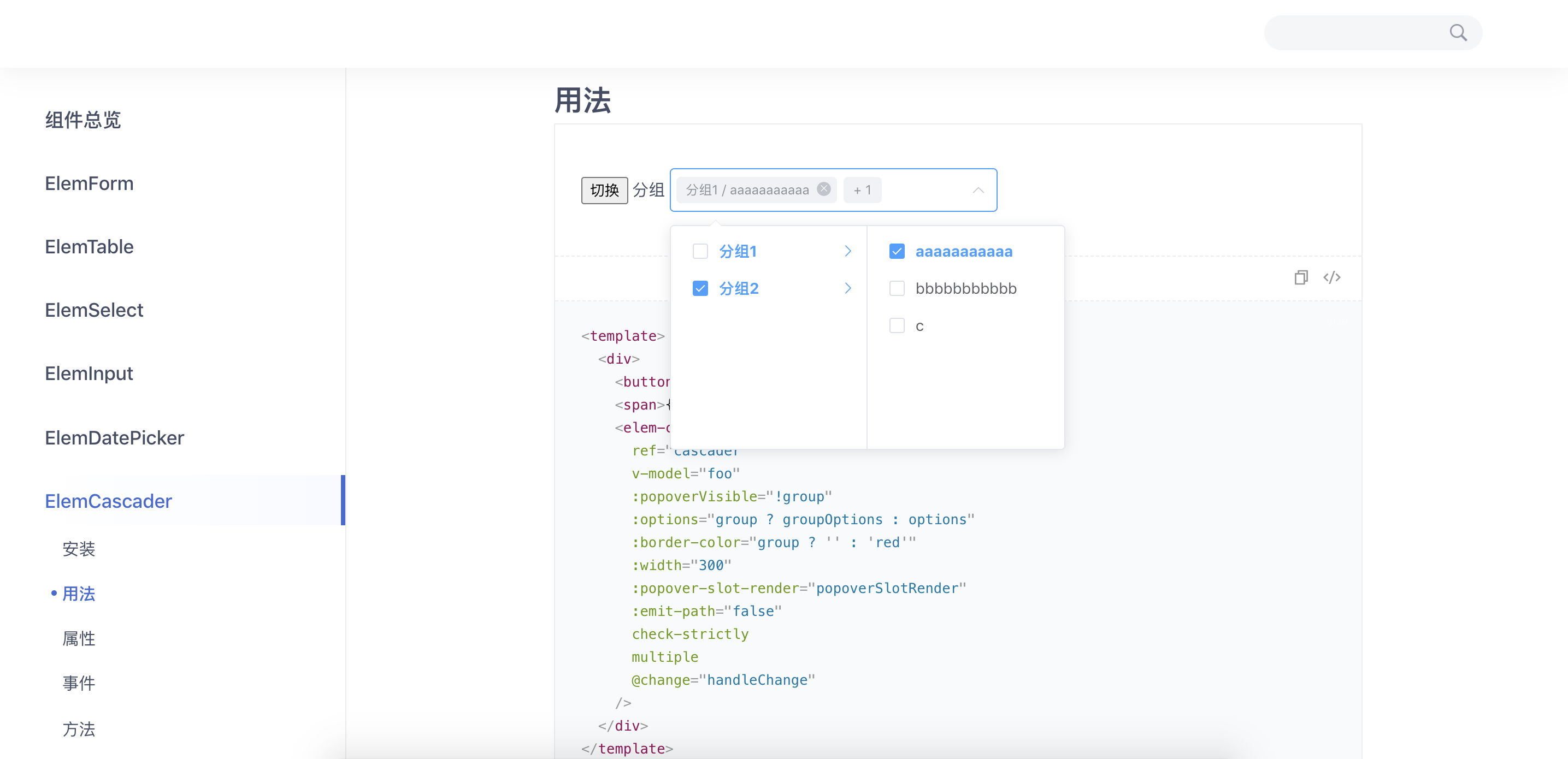Screen dimensions: 1568x759
Task: Click the :emit-path="false" code line
Action: click(x=707, y=610)
